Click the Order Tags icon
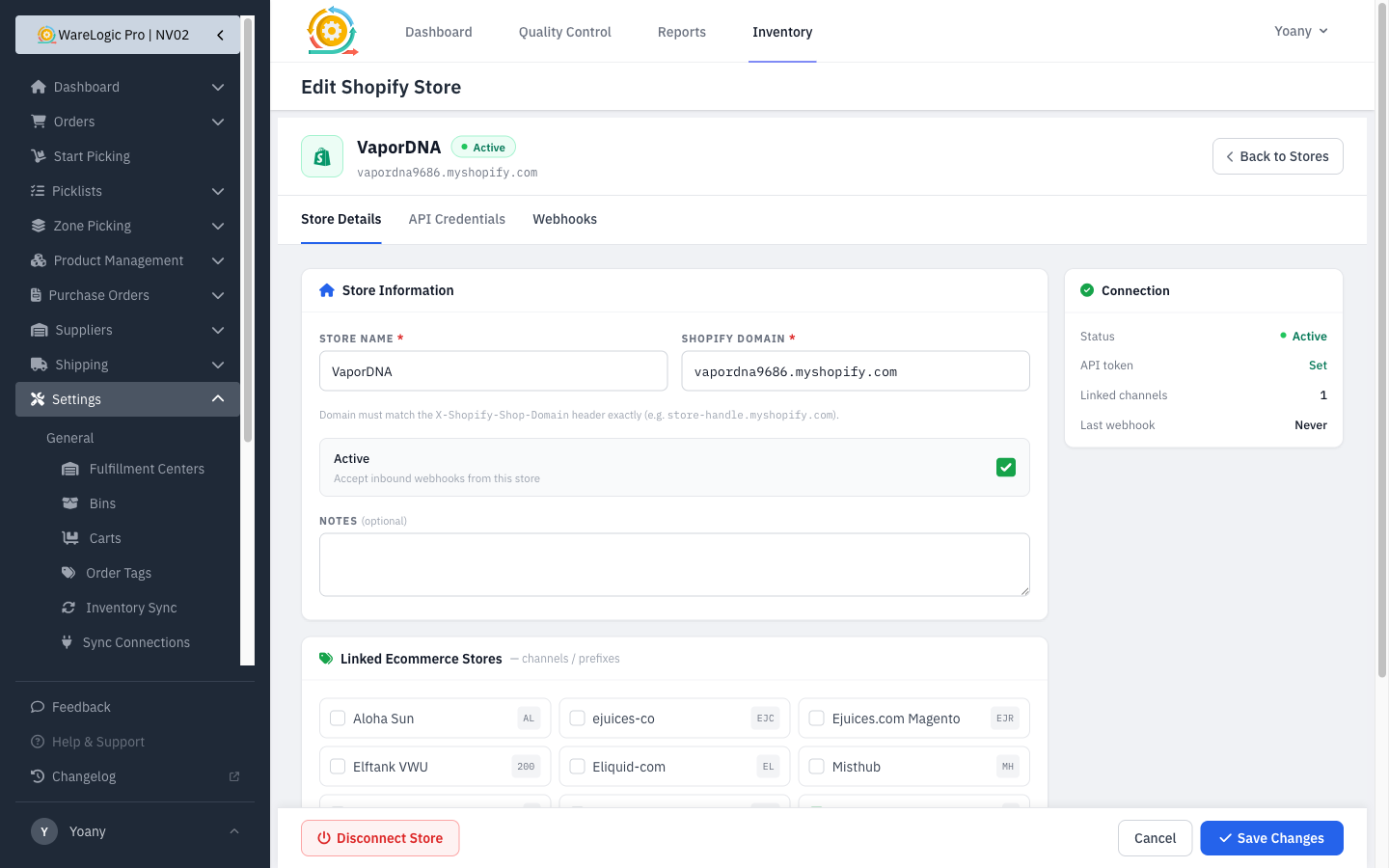This screenshot has height=868, width=1389. pyautogui.click(x=68, y=573)
